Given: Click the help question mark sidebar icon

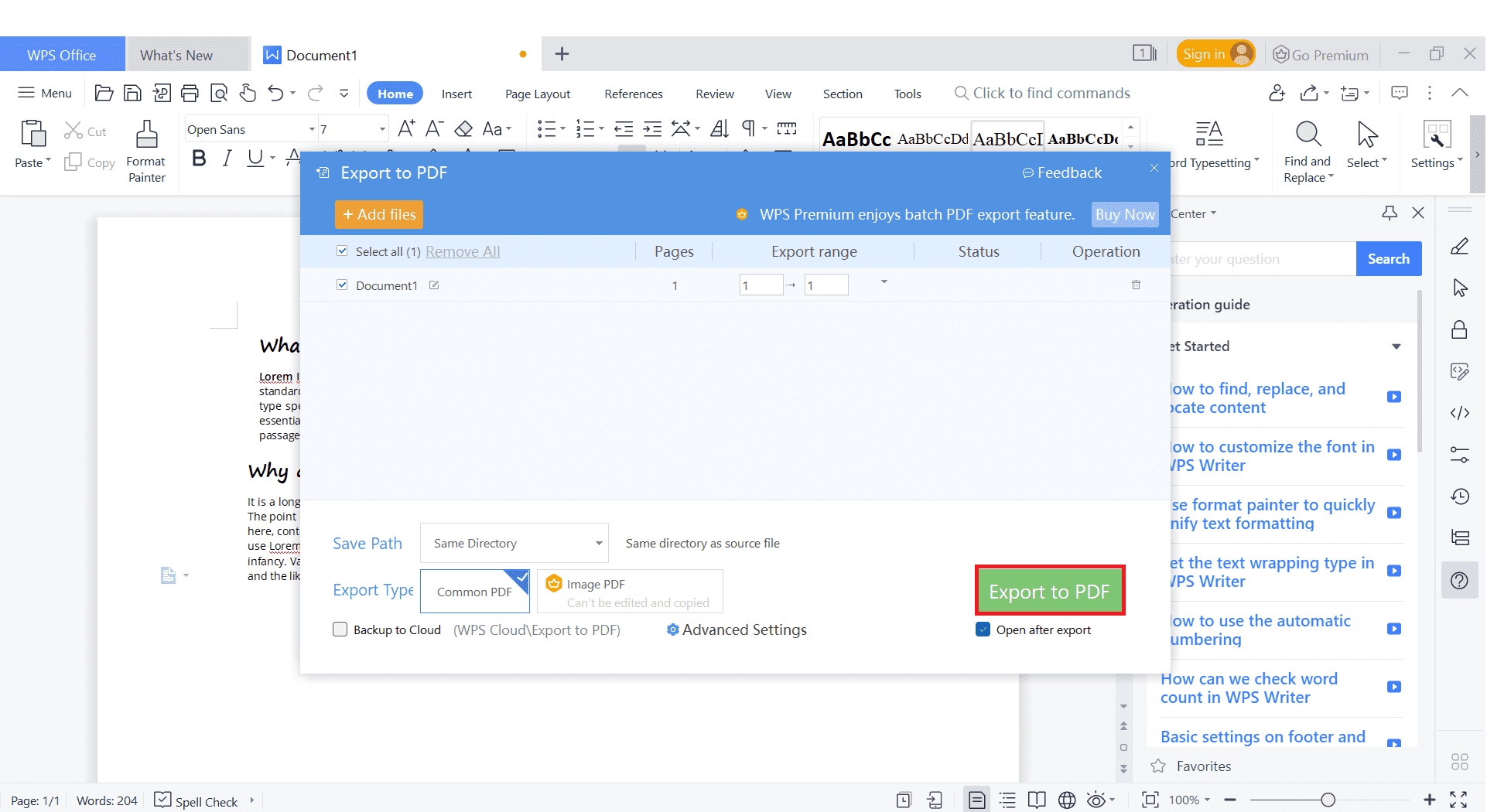Looking at the screenshot, I should tap(1459, 580).
